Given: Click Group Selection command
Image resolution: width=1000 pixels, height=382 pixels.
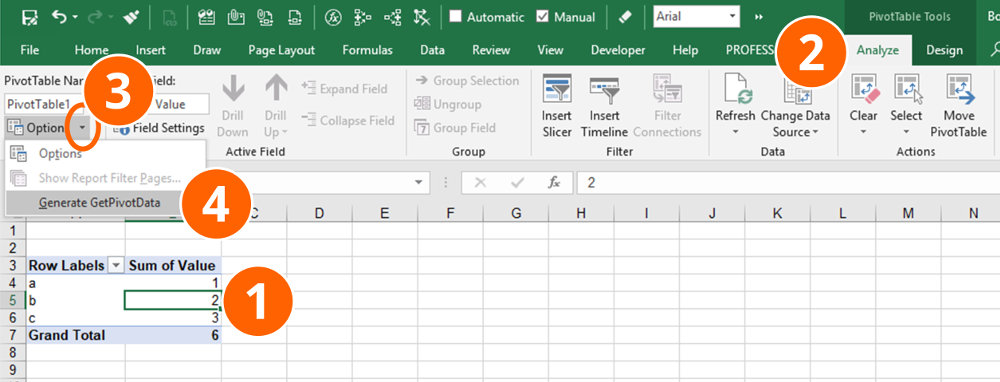Looking at the screenshot, I should point(467,81).
